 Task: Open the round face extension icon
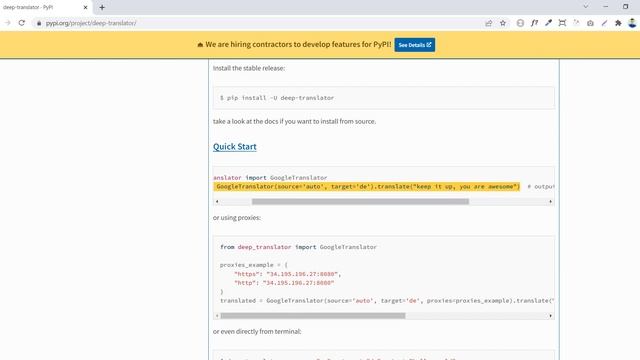coord(520,23)
